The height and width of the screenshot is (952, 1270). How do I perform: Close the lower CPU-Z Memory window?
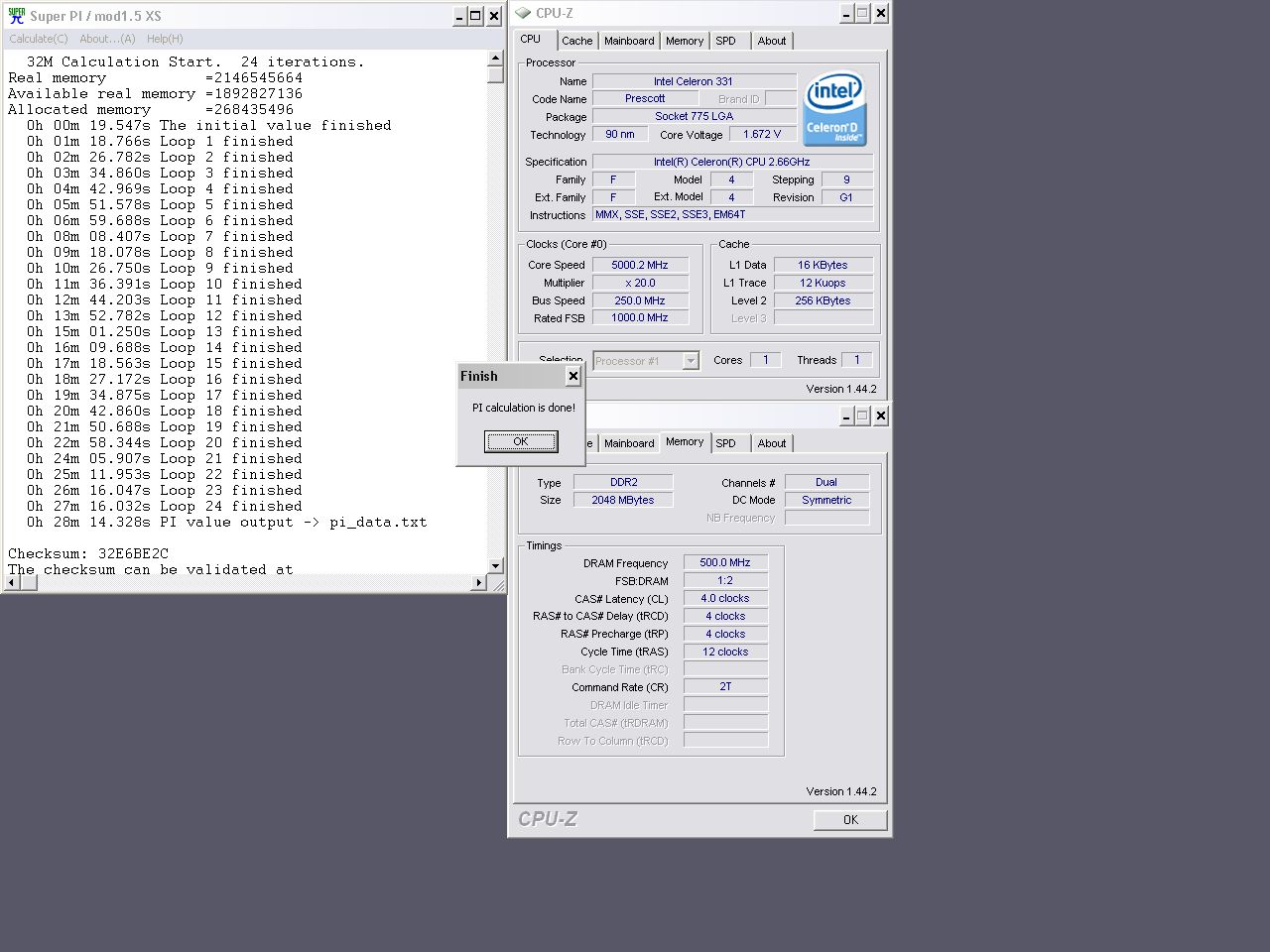(x=880, y=416)
